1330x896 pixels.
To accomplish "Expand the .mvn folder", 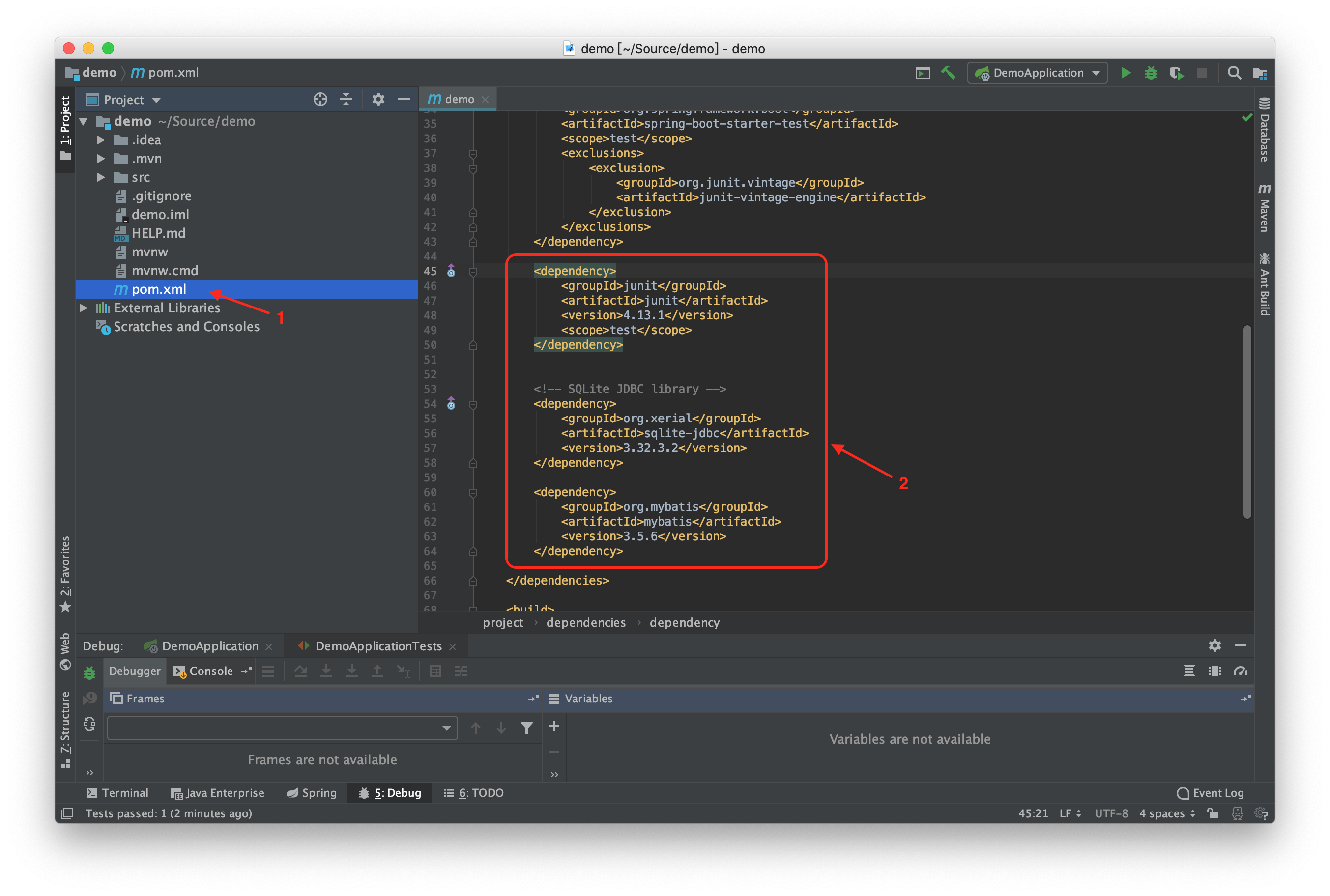I will 101,158.
